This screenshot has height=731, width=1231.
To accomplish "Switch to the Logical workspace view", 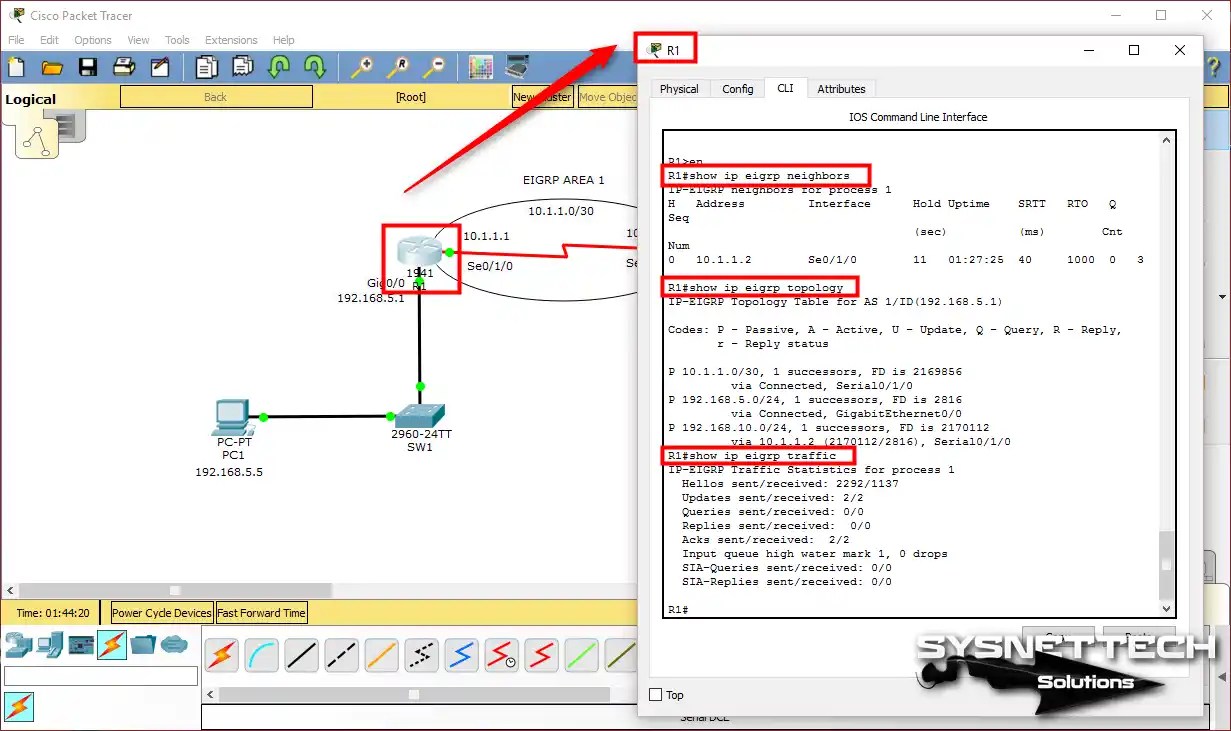I will click(x=30, y=99).
